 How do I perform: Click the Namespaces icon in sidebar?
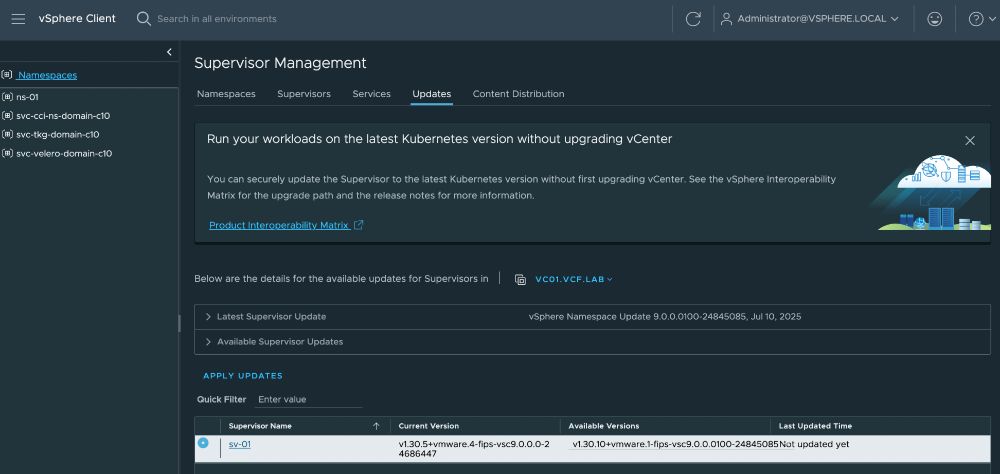pos(7,75)
